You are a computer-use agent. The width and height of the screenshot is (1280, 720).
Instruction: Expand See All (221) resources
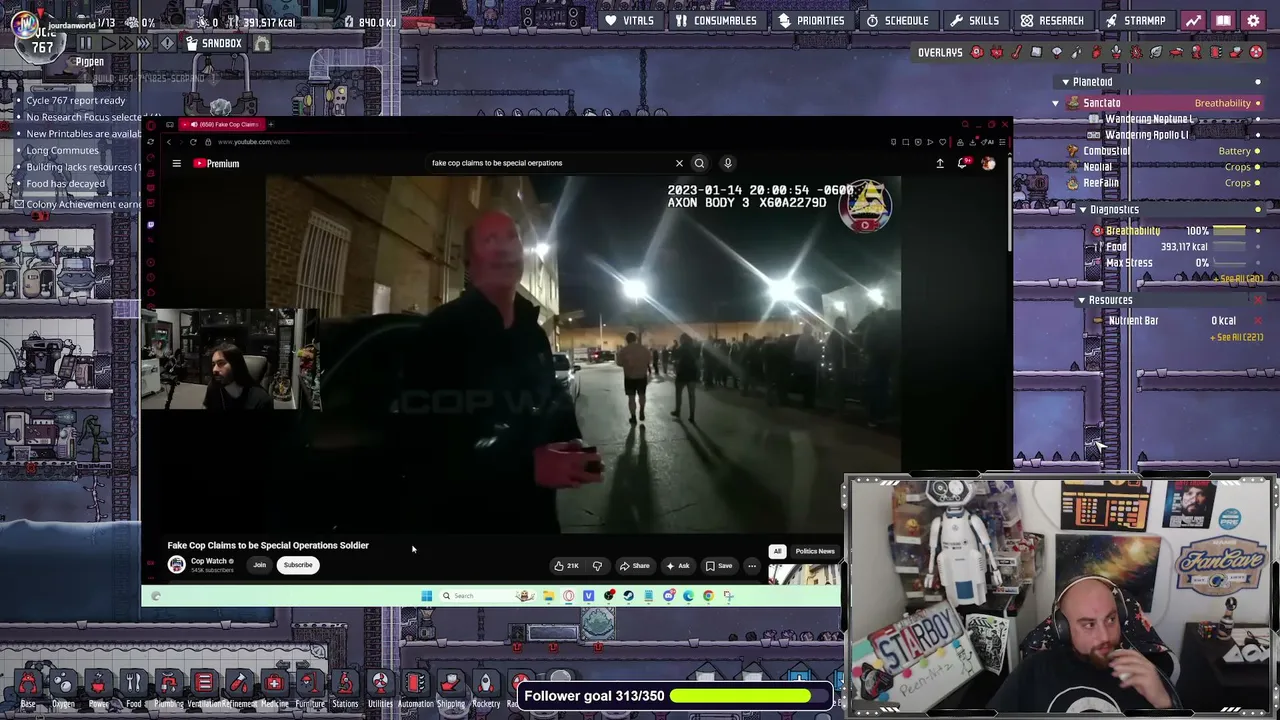click(1237, 337)
